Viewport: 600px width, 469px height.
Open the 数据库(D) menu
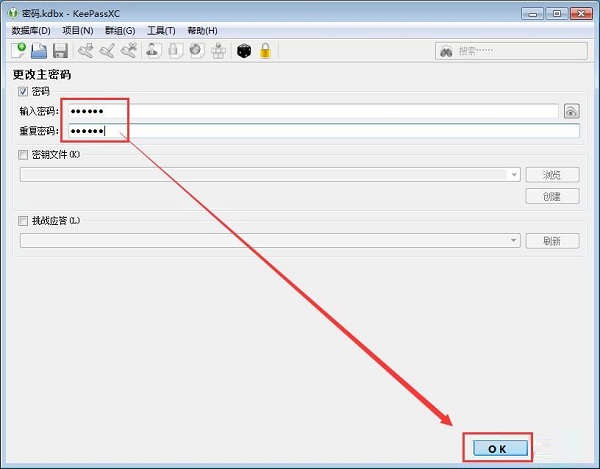(x=31, y=31)
